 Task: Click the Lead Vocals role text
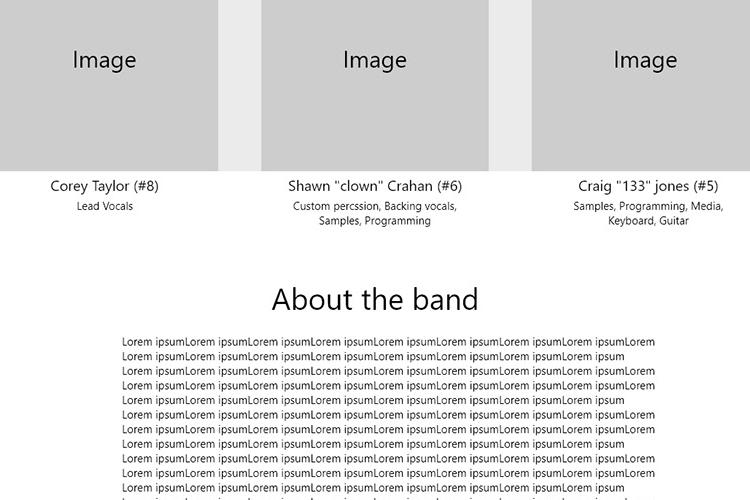point(105,206)
